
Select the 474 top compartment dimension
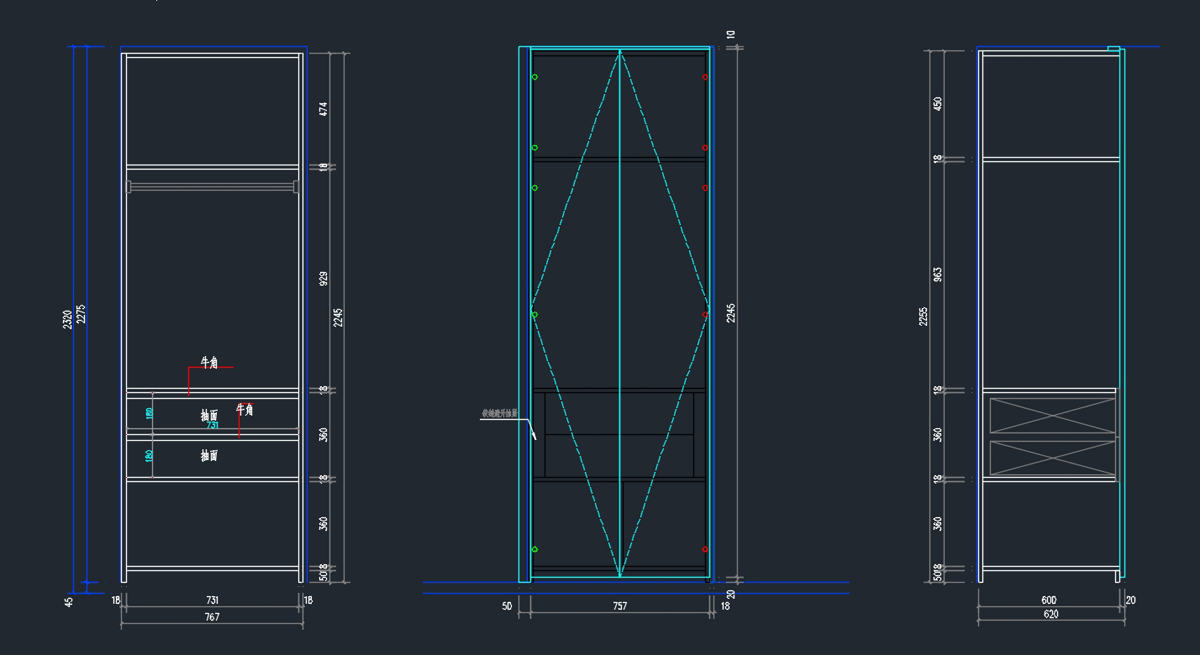[323, 109]
